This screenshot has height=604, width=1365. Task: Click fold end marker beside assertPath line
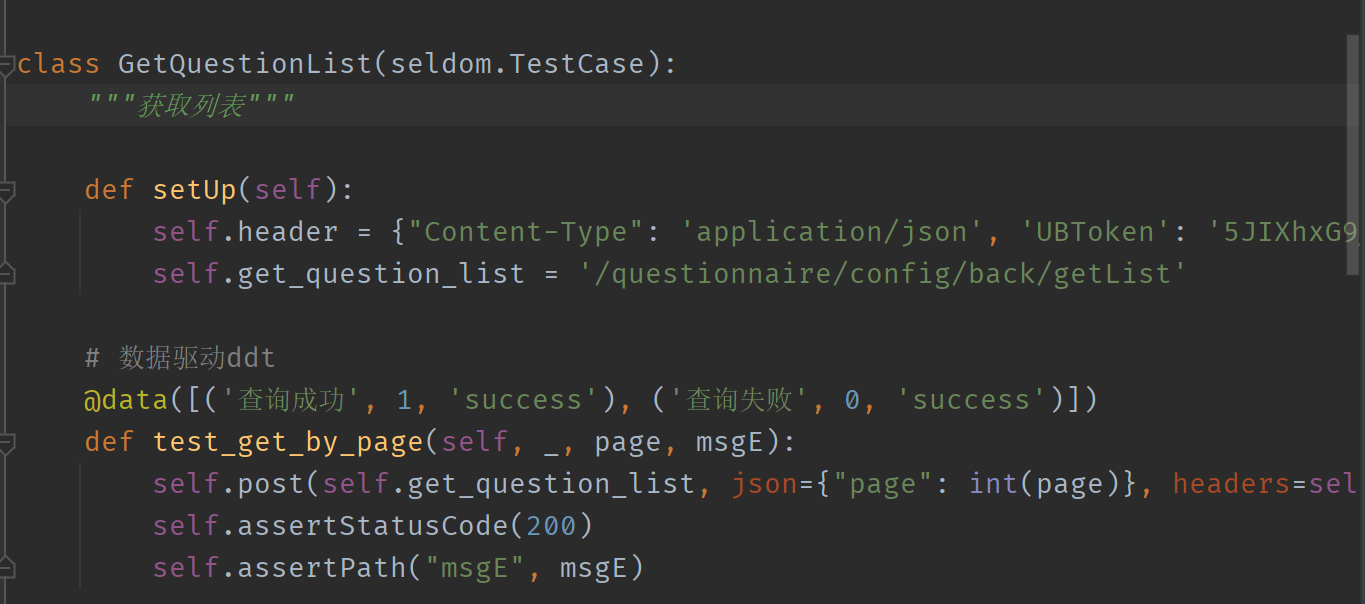point(7,568)
